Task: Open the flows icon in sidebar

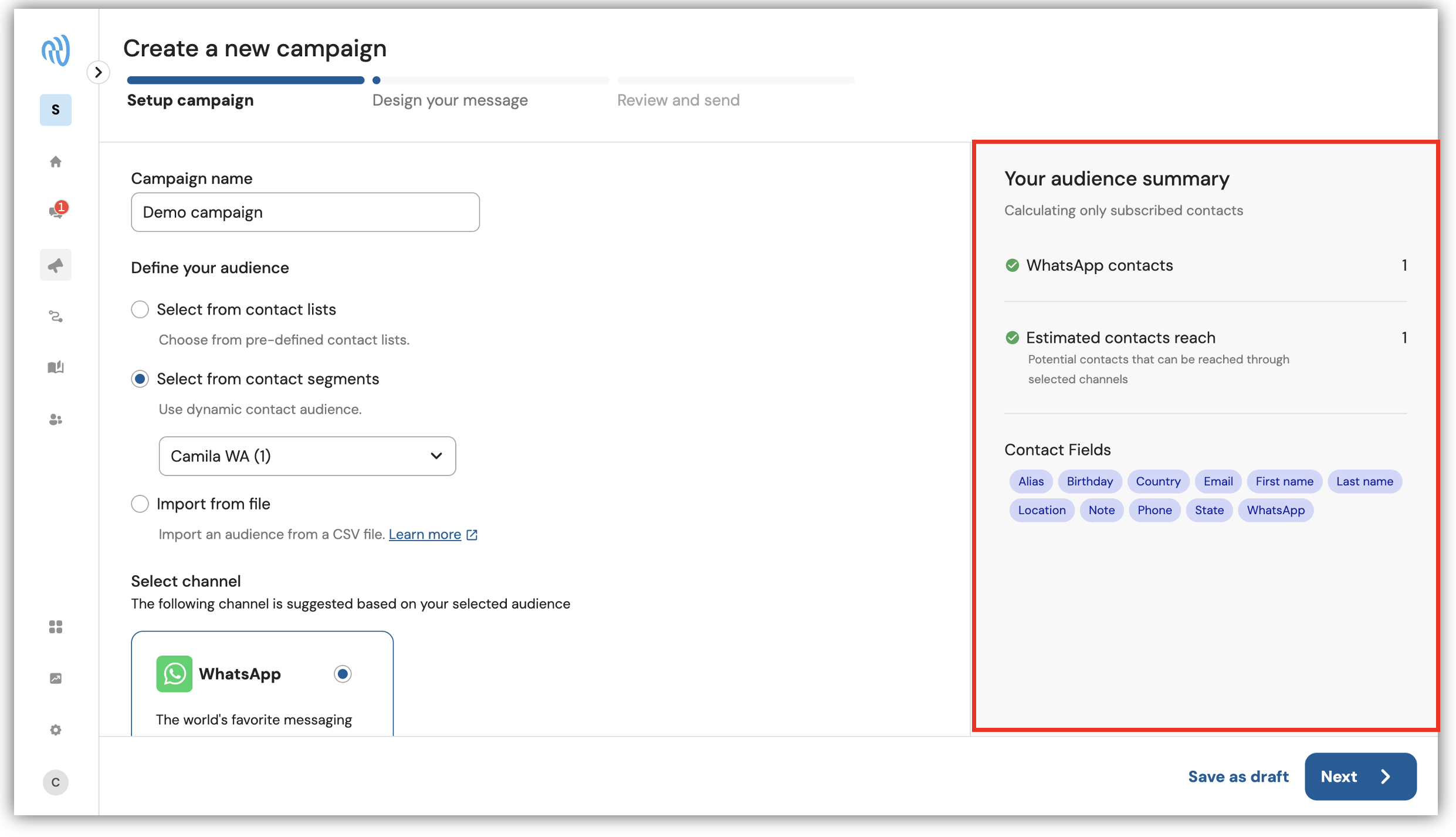Action: [56, 316]
